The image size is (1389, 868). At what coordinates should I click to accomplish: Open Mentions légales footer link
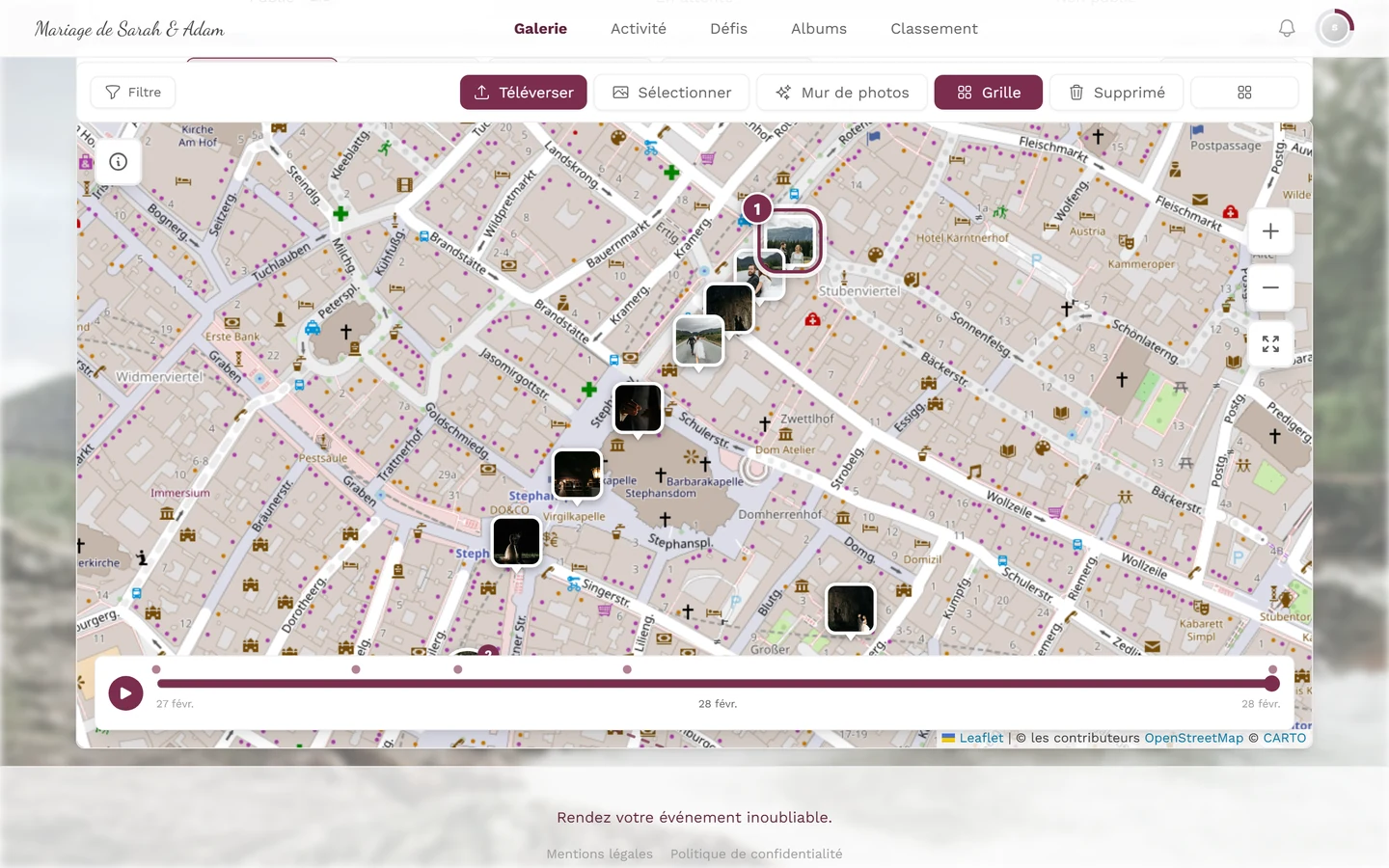(599, 854)
